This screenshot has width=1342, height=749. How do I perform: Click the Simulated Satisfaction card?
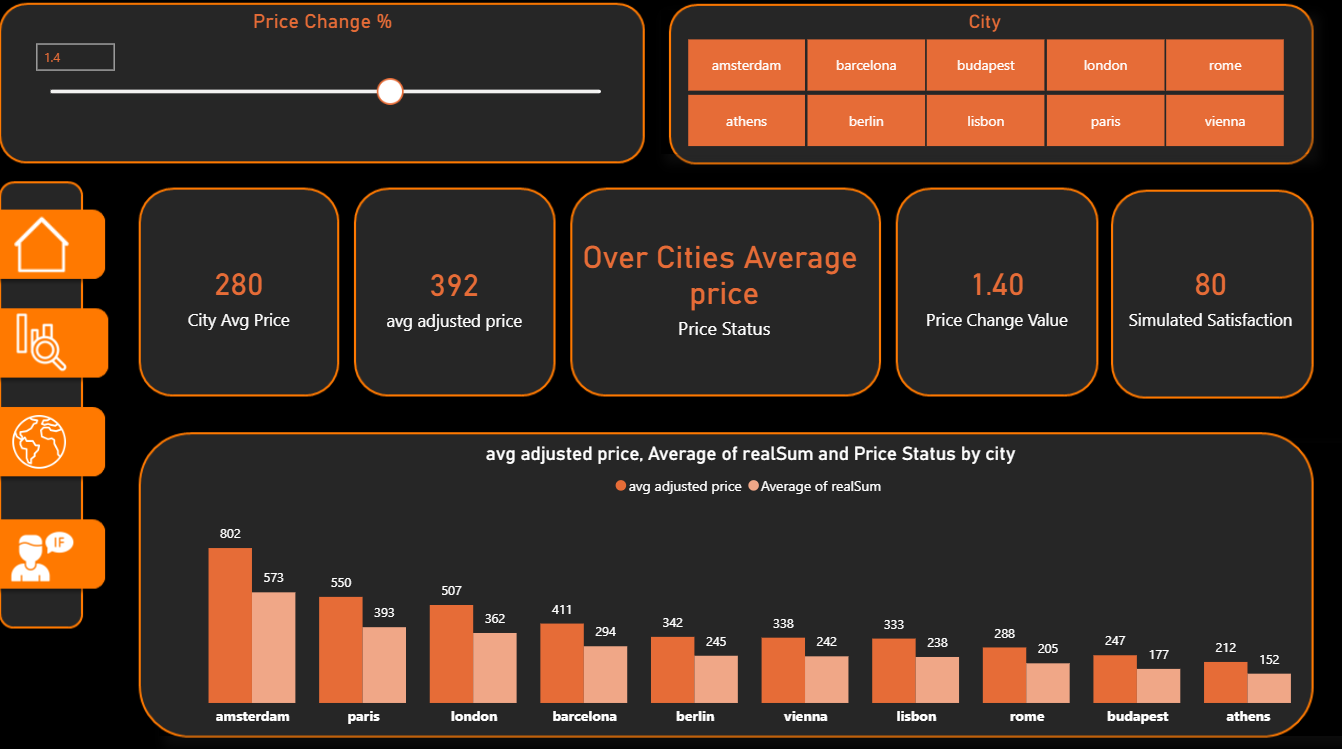click(1211, 294)
